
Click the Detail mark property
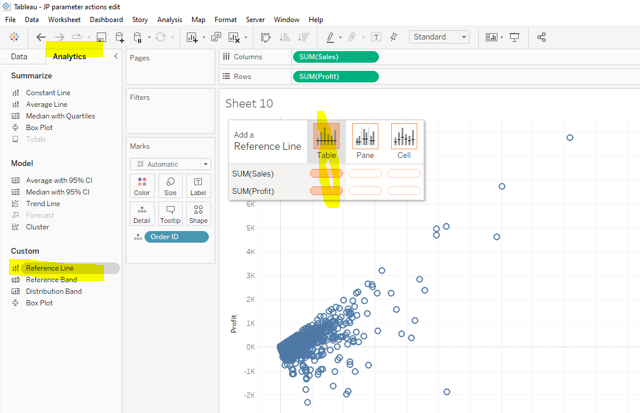click(142, 214)
